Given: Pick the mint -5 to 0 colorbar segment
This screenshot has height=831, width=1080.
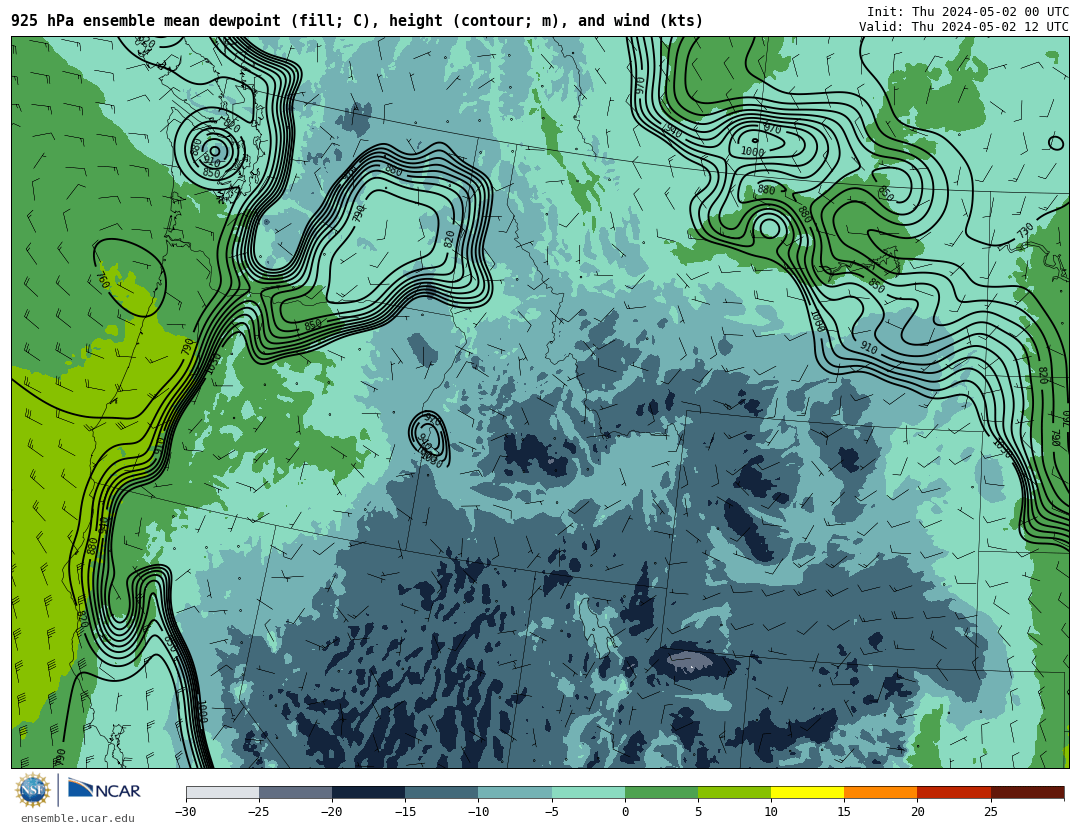Looking at the screenshot, I should pos(588,792).
